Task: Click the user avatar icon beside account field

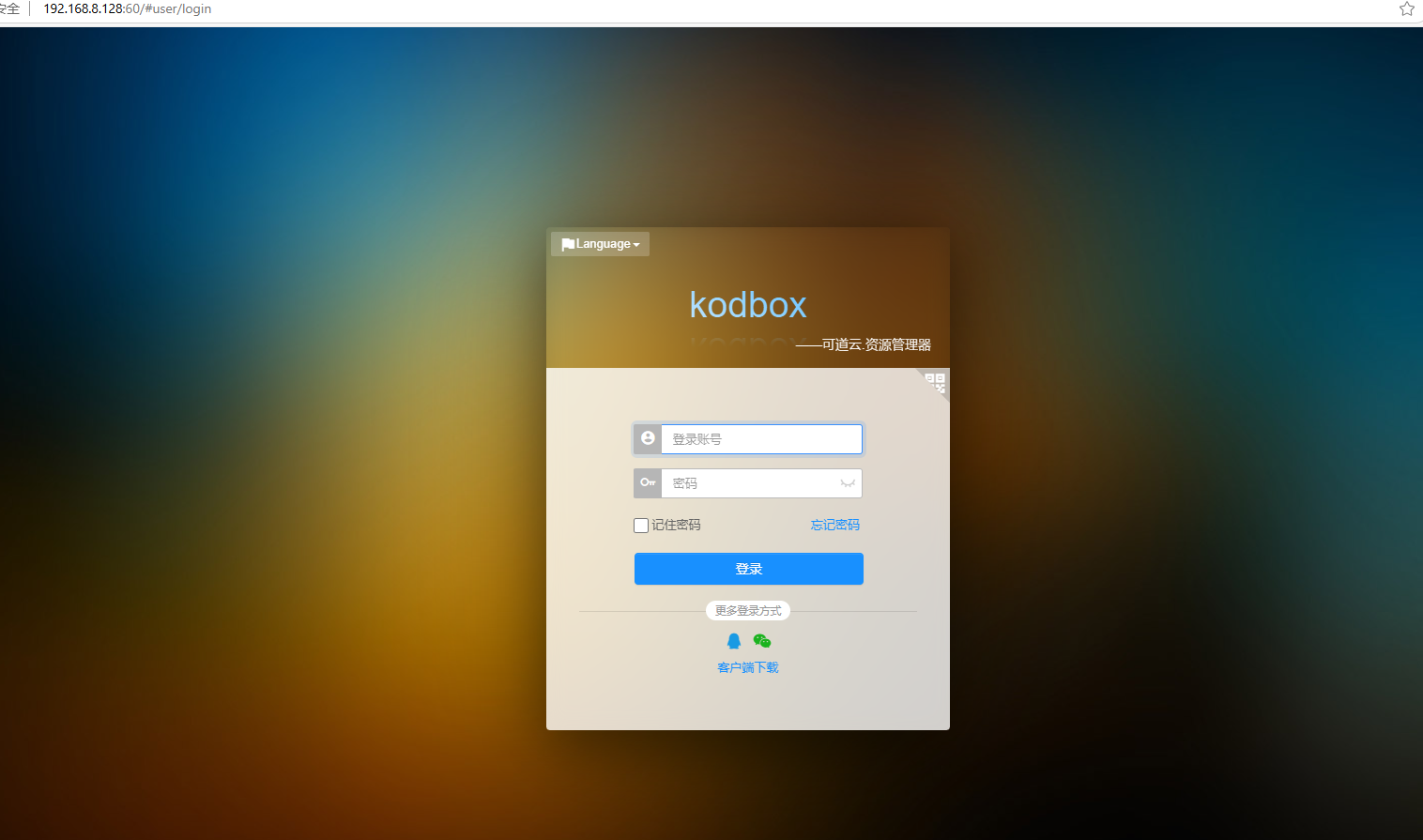Action: tap(648, 438)
